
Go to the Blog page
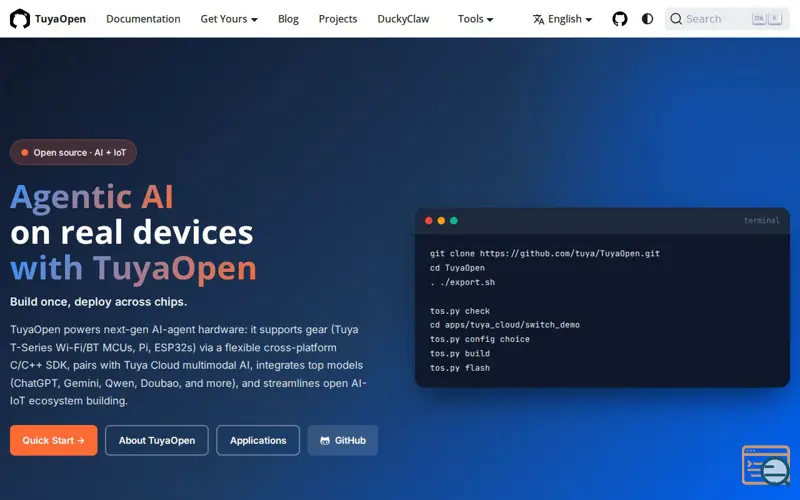[288, 19]
